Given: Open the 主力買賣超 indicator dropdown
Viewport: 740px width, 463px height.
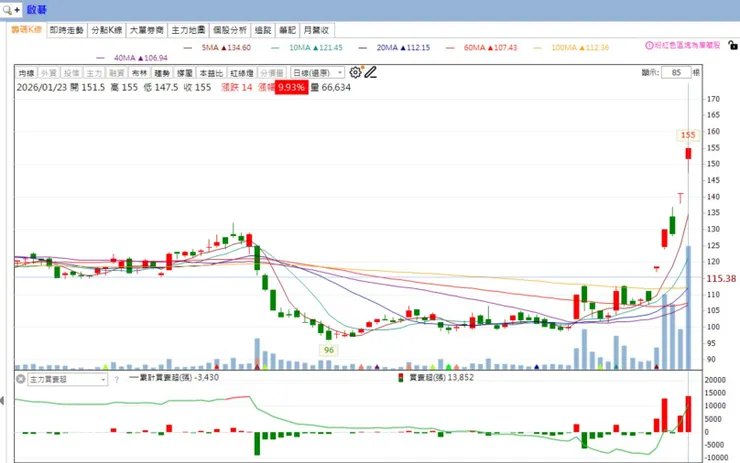Looking at the screenshot, I should (67, 379).
